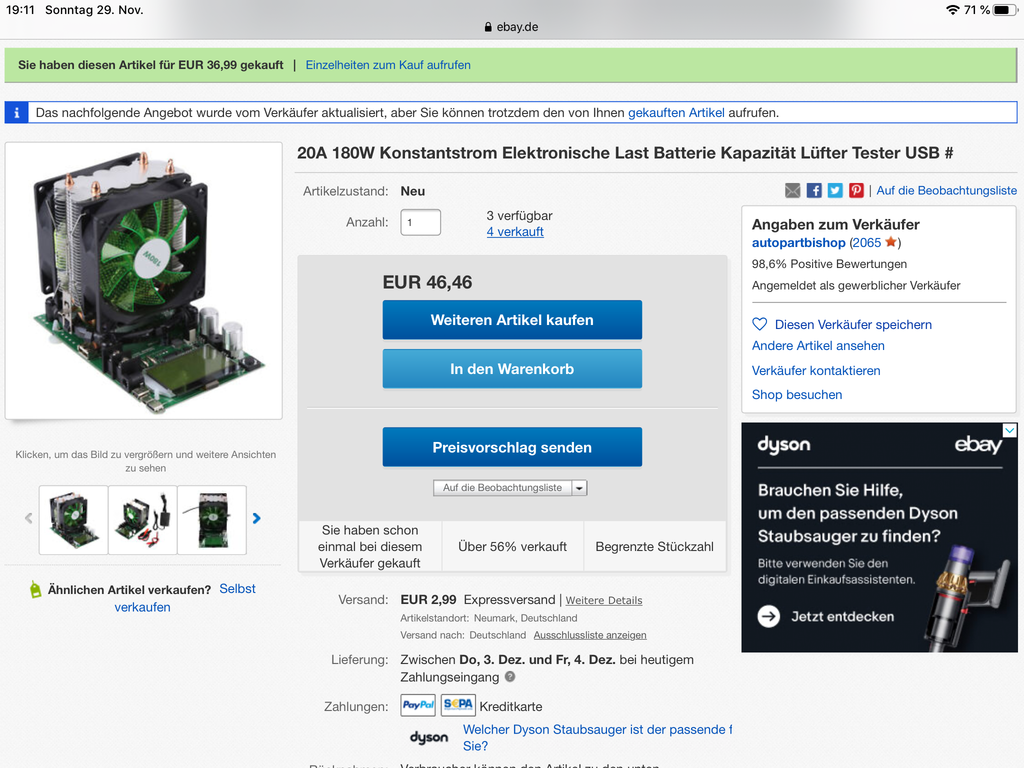Click heart icon to save this seller

tap(760, 324)
